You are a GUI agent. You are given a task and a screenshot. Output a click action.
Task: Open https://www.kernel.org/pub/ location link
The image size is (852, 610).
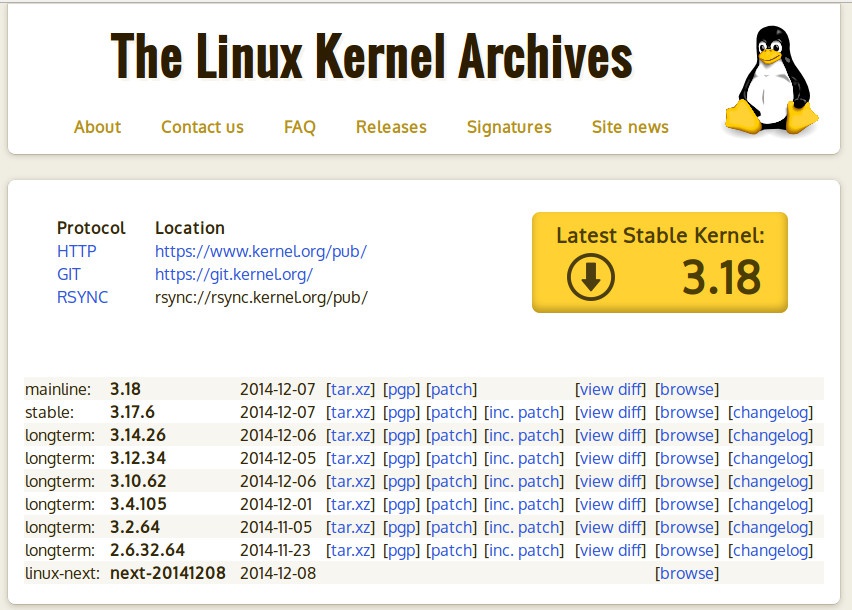[x=260, y=251]
